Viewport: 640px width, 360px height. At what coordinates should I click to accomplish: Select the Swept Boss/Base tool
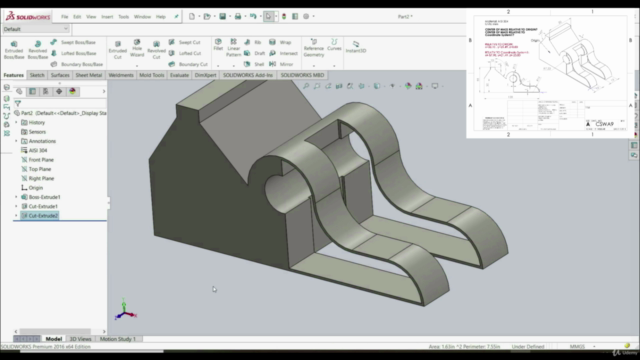(73, 42)
